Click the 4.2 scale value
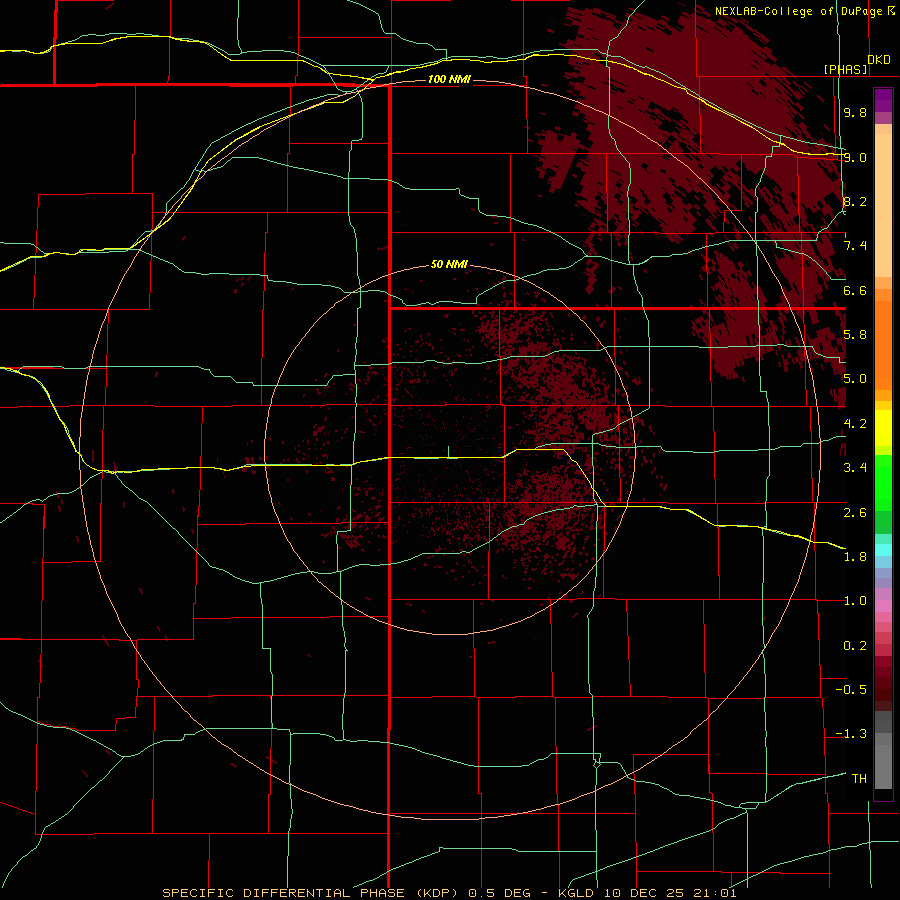 click(855, 424)
